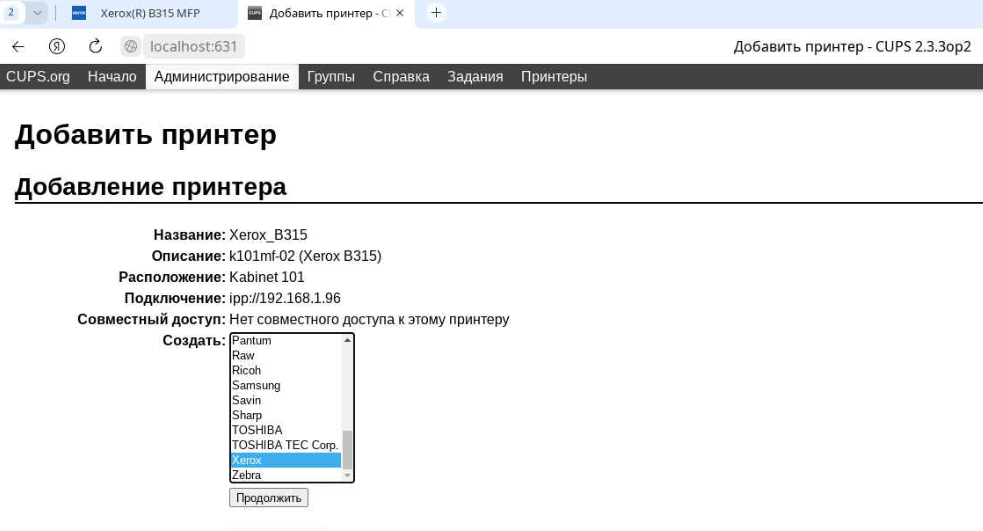
Task: Close the Добавить принтер tab
Action: coord(400,13)
